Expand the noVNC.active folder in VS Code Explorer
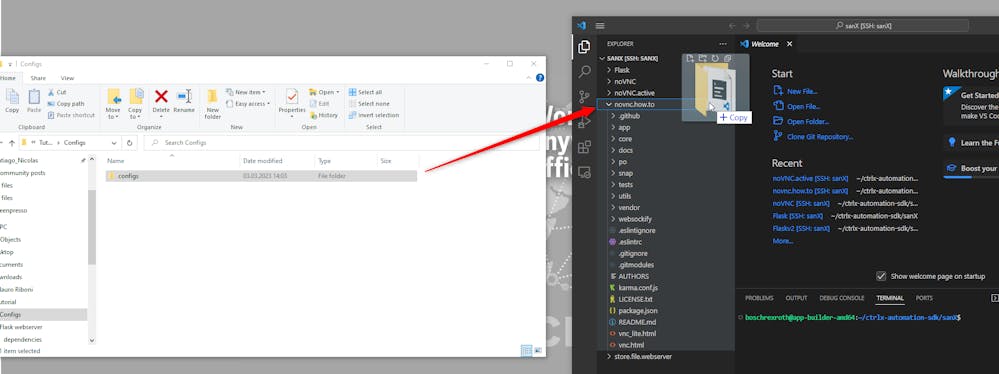The width and height of the screenshot is (999, 374). coord(609,93)
